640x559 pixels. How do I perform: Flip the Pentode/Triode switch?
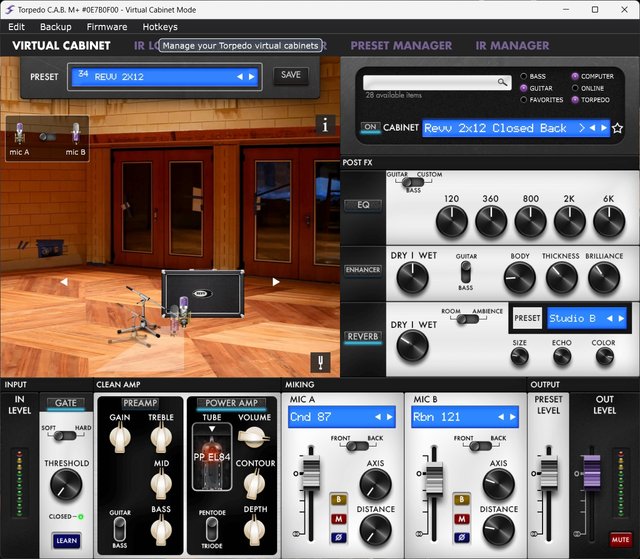pyautogui.click(x=212, y=529)
